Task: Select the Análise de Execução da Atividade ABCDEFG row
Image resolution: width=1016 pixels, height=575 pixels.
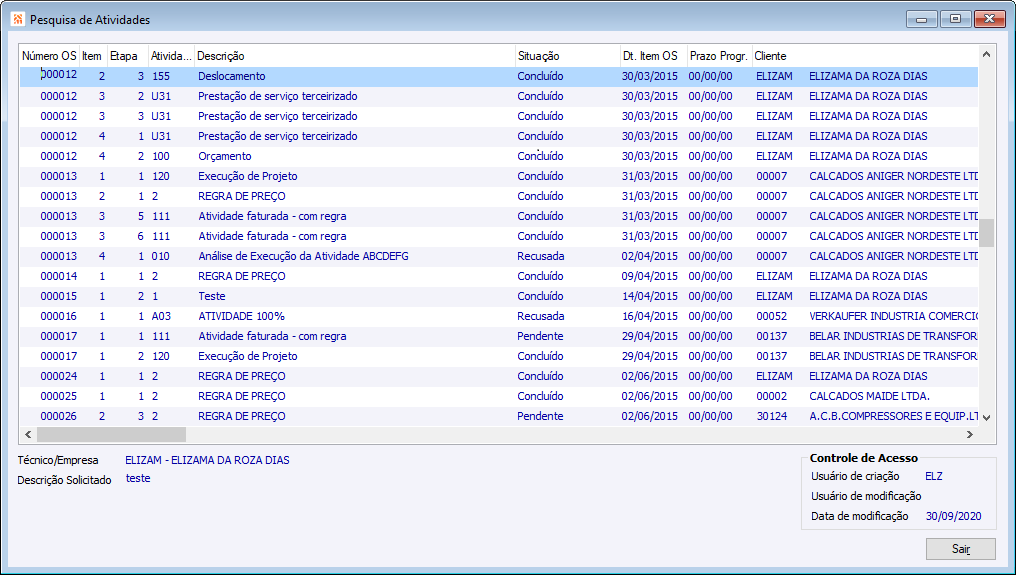Action: coord(499,256)
